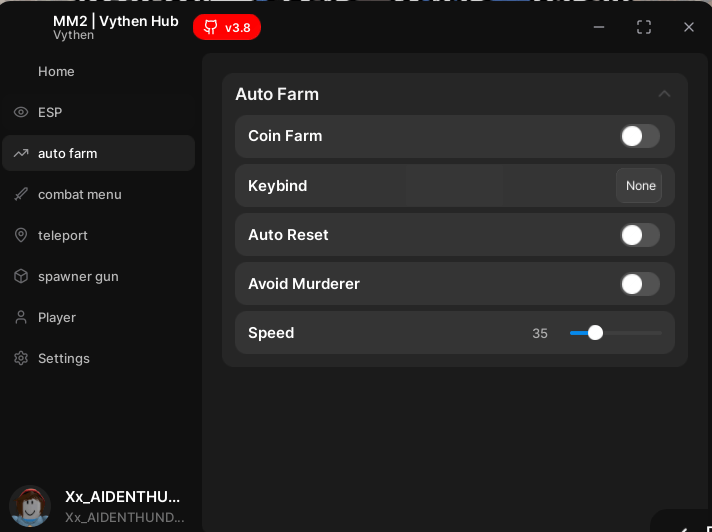
Task: Collapse the Auto Farm section chevron
Action: point(664,94)
